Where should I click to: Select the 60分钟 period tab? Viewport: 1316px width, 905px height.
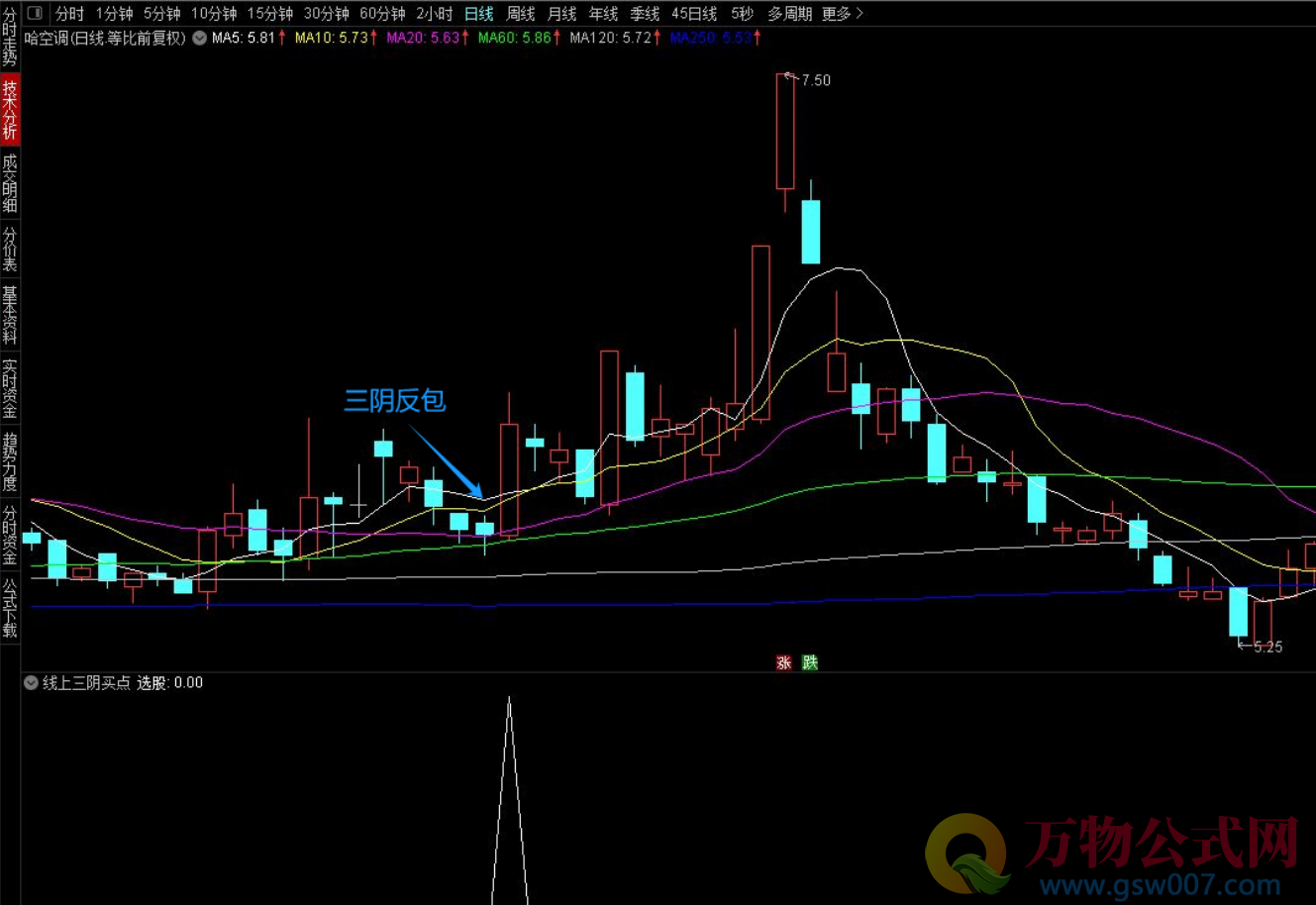(382, 14)
